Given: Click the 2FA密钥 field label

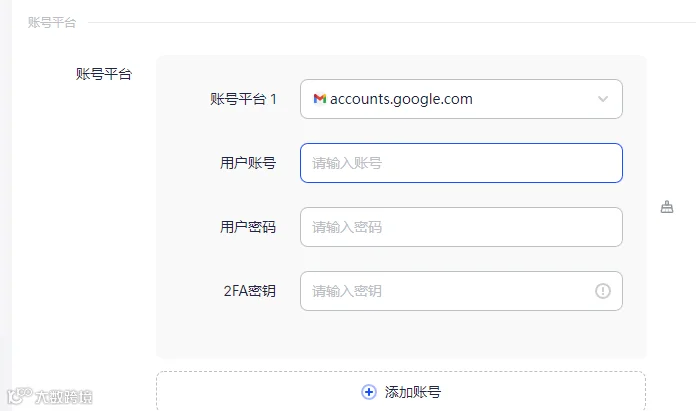Looking at the screenshot, I should click(x=250, y=291).
